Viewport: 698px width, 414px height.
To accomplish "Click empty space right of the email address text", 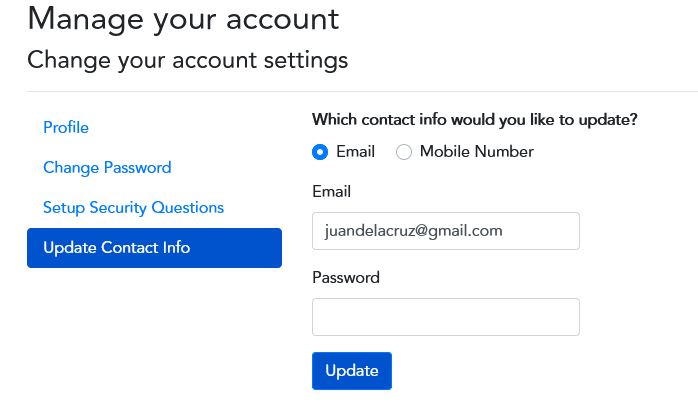I will 545,231.
